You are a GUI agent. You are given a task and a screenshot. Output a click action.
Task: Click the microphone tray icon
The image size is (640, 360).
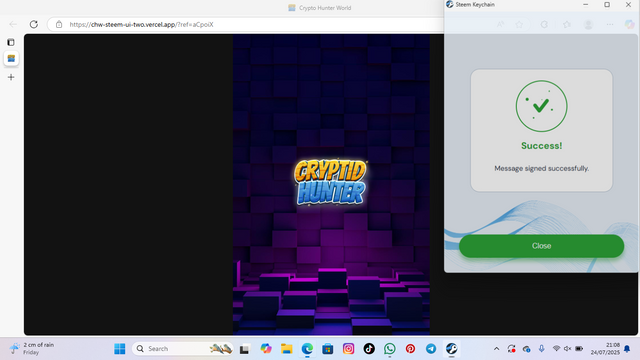[541, 349]
